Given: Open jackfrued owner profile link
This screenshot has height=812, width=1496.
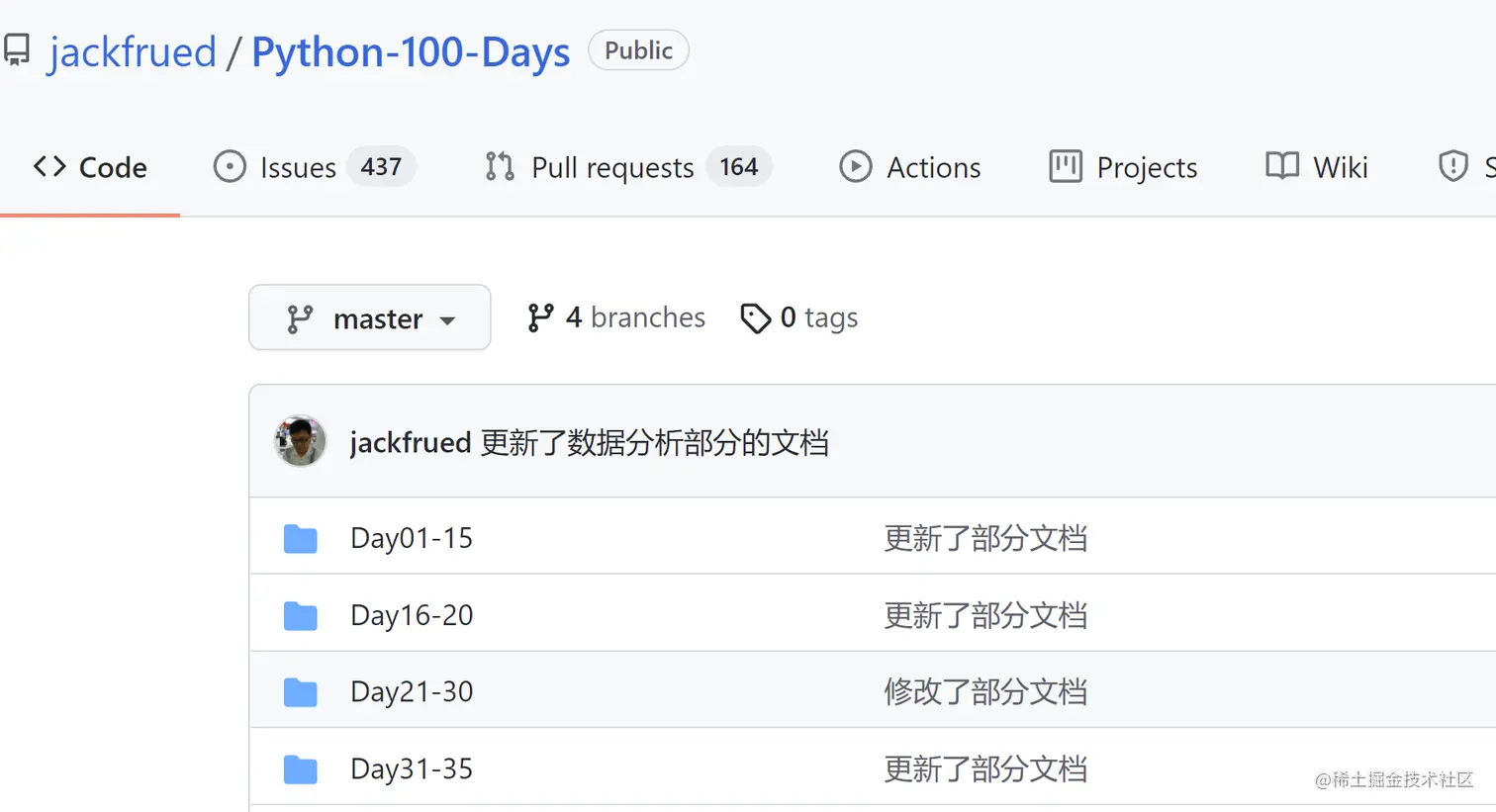Looking at the screenshot, I should click(132, 51).
